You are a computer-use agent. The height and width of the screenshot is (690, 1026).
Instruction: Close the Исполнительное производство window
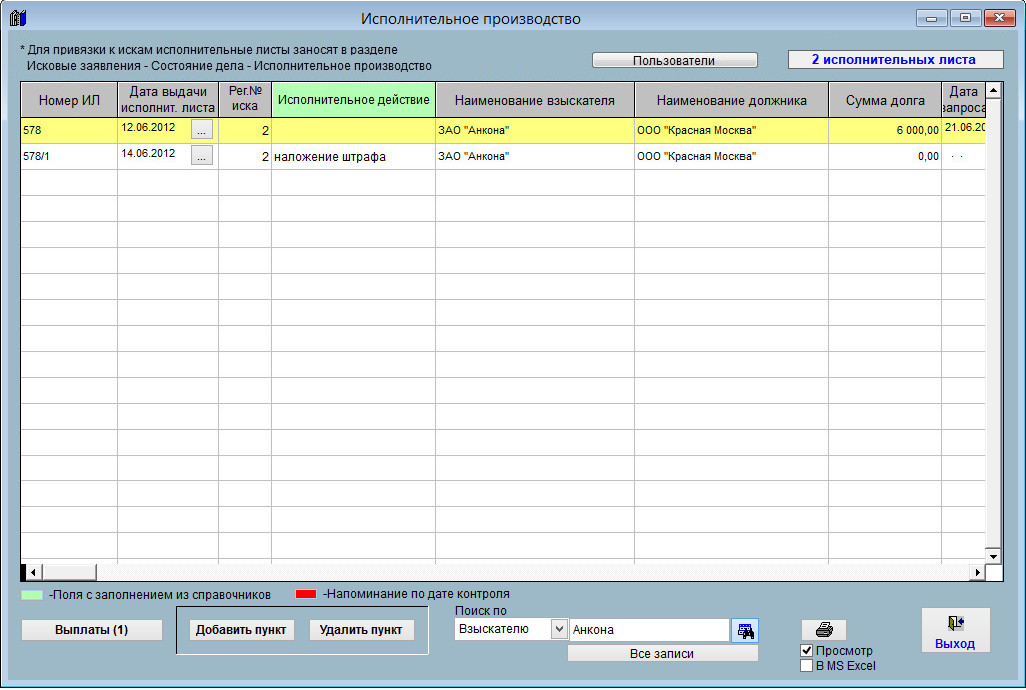[x=999, y=18]
